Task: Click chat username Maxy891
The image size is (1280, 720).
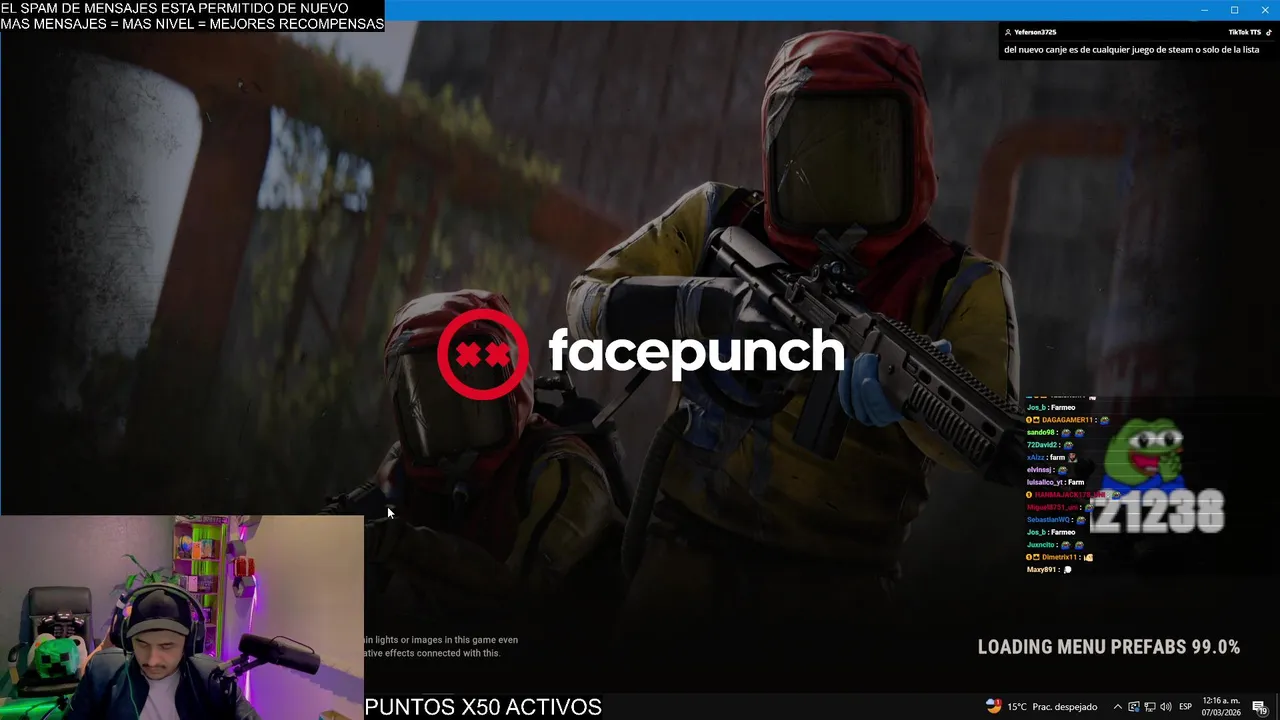Action: [1041, 570]
